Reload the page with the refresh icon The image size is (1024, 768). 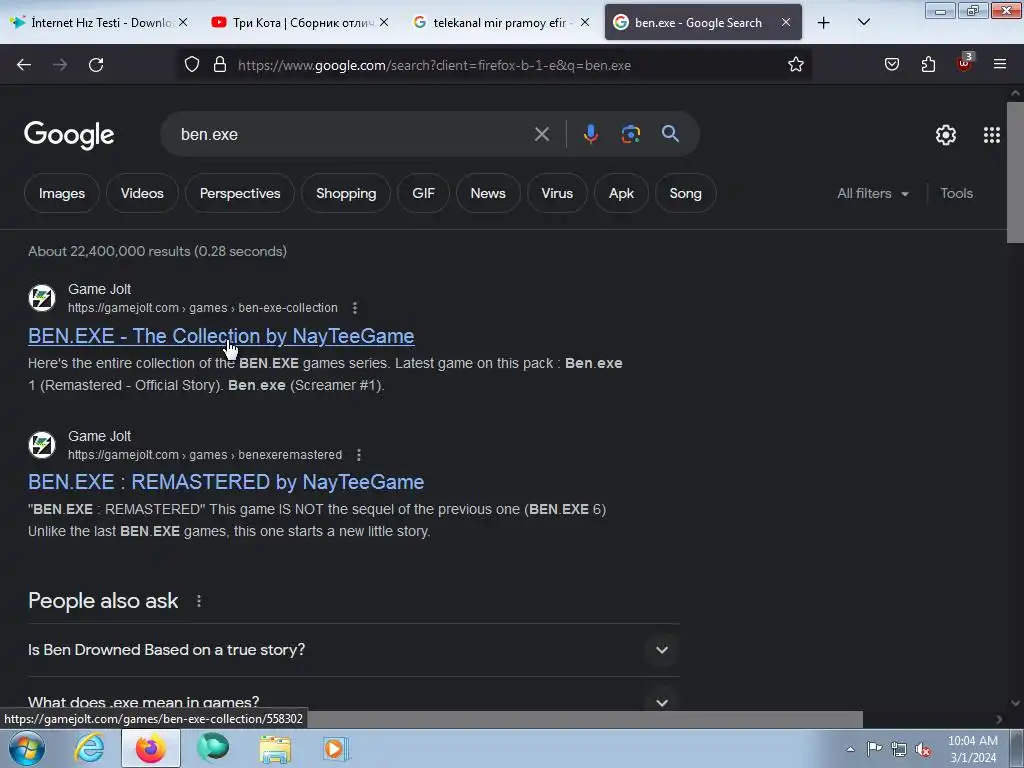(96, 65)
